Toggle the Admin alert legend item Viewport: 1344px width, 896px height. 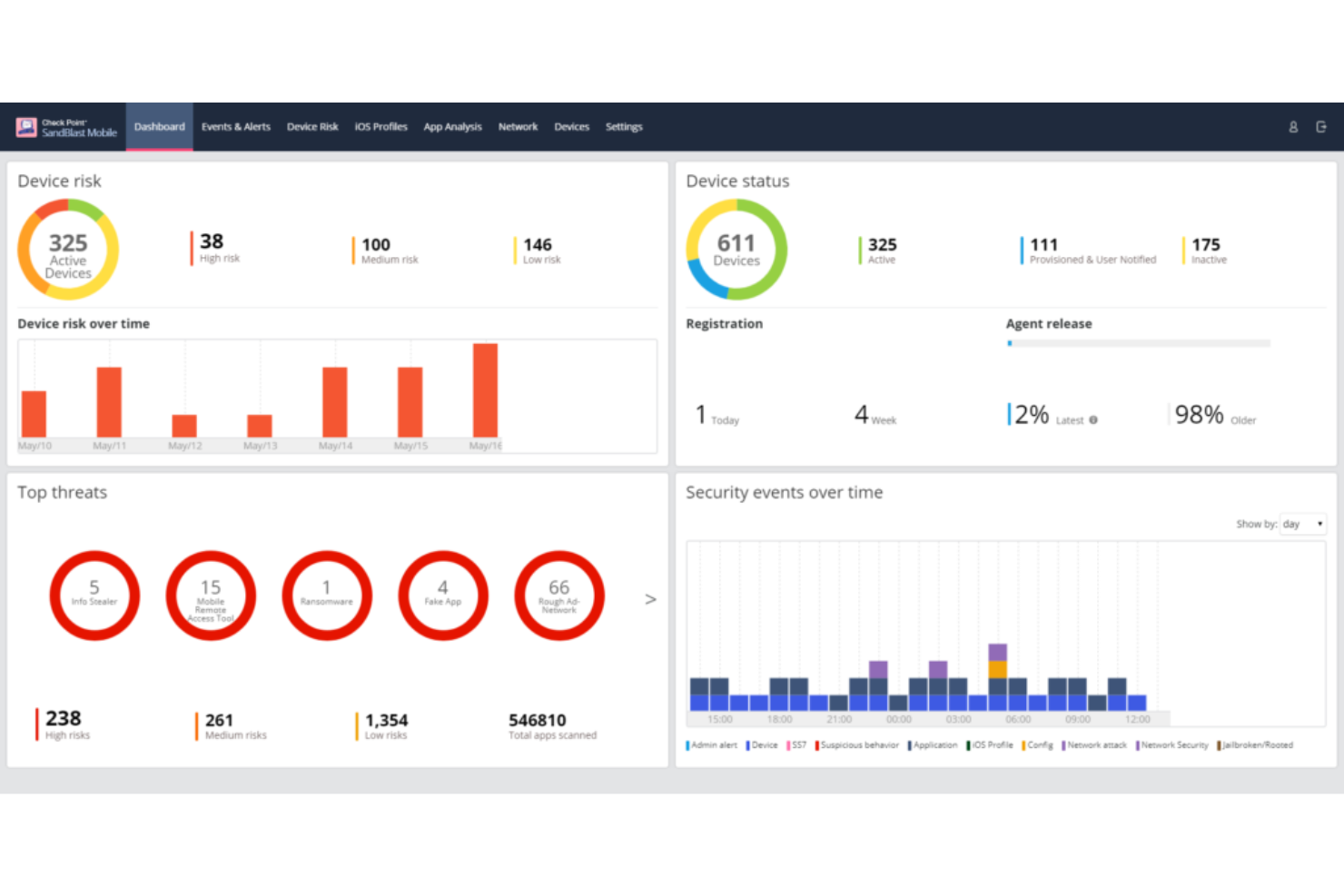[713, 745]
